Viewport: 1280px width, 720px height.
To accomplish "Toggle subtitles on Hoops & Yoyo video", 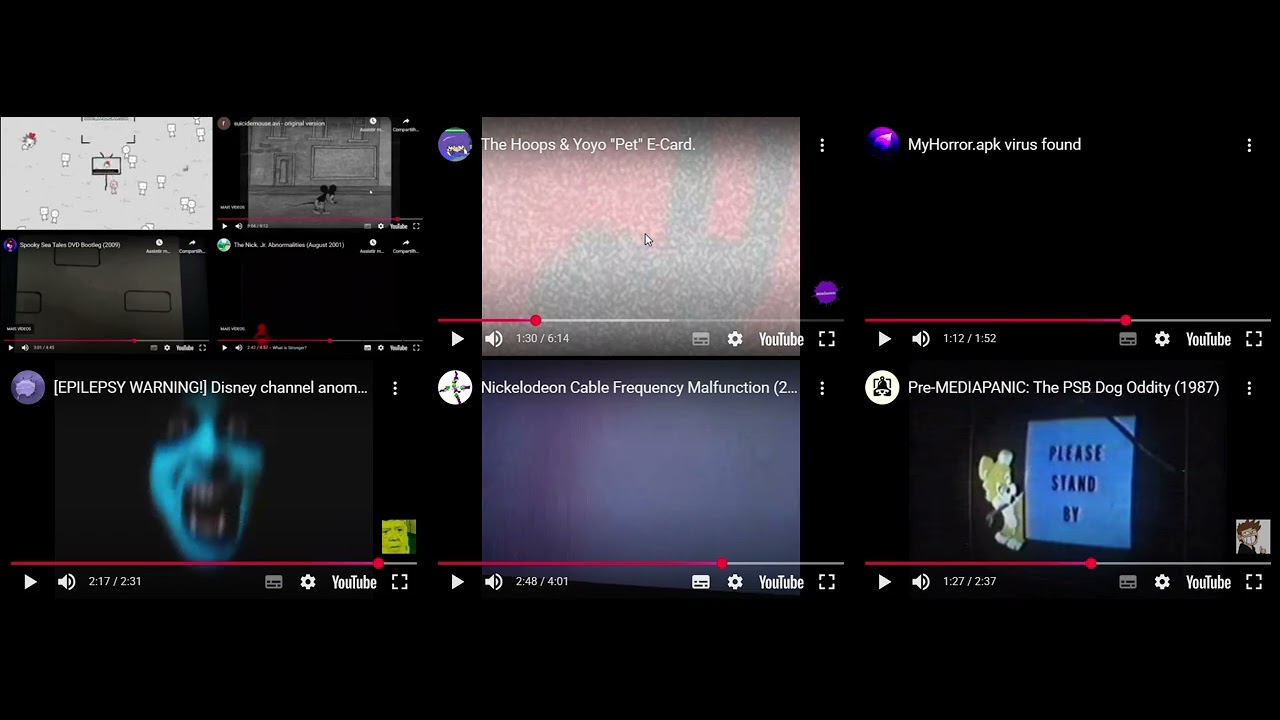I will [x=701, y=339].
